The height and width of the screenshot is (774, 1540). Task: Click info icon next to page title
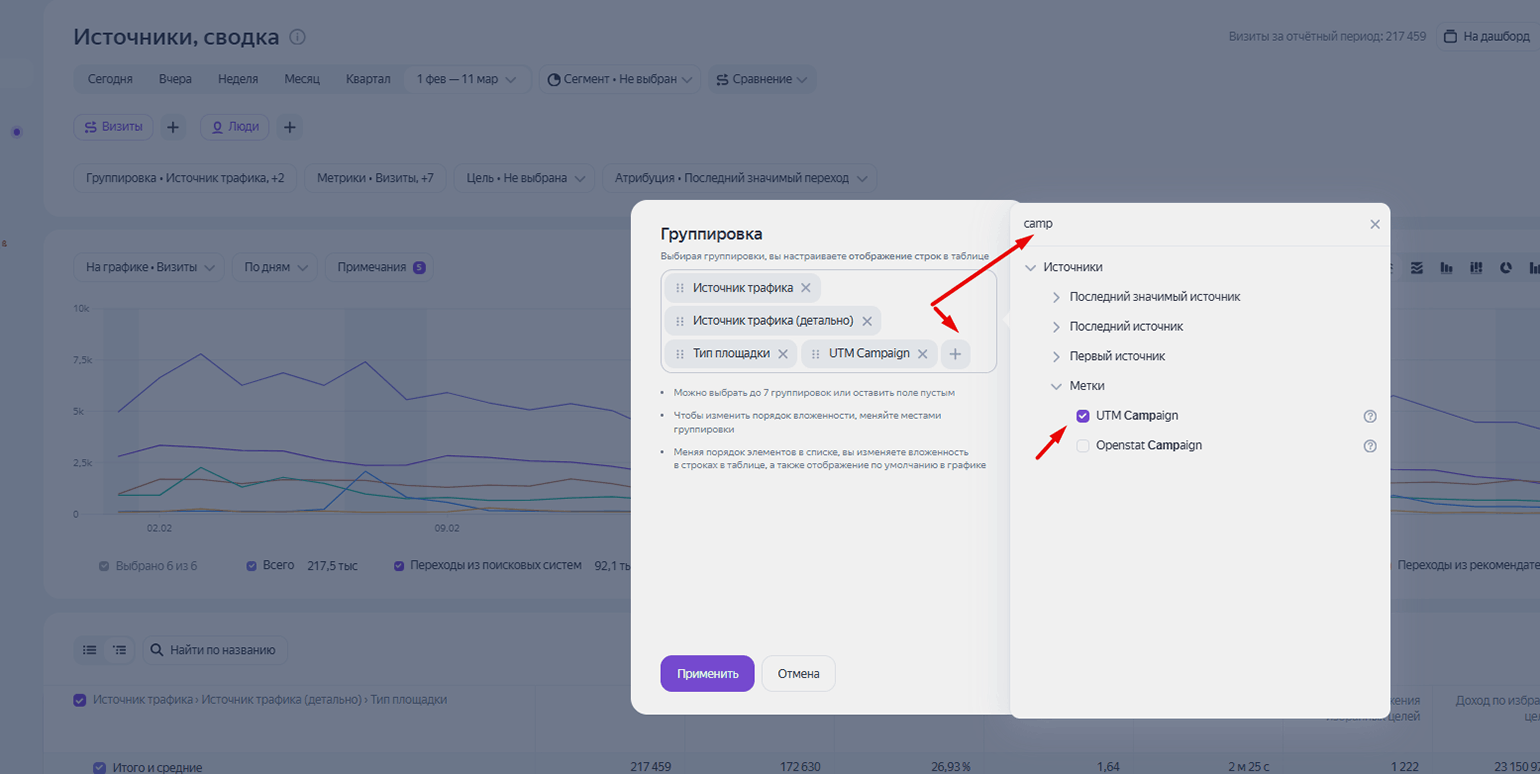(x=297, y=38)
